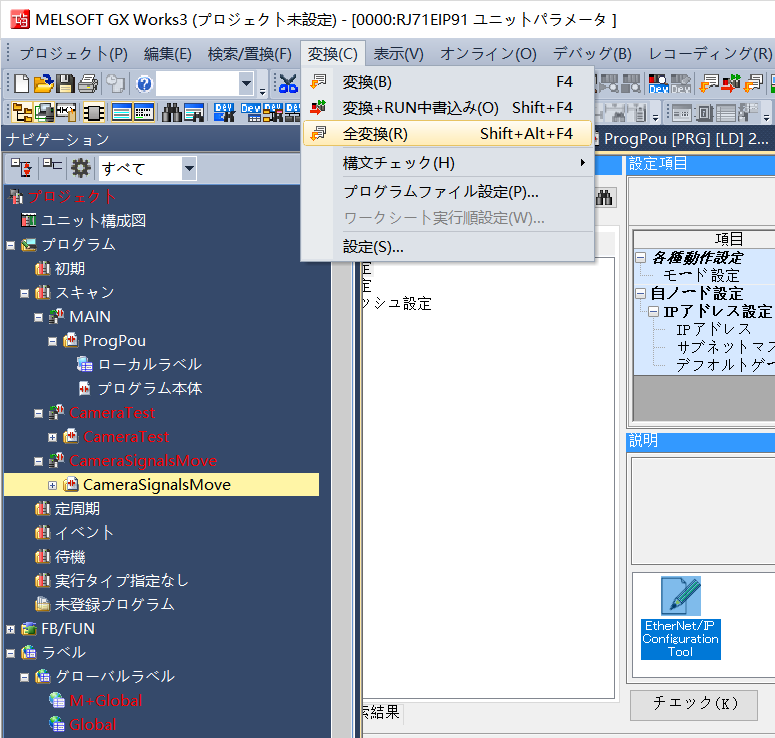Click the toolbar overflow arrow after the search box
The image size is (775, 738).
(x=262, y=90)
